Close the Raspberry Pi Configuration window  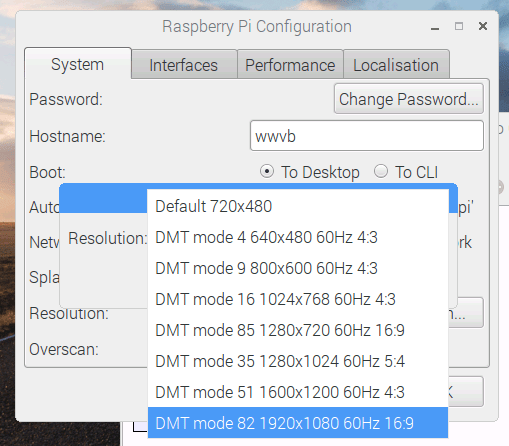pos(483,26)
